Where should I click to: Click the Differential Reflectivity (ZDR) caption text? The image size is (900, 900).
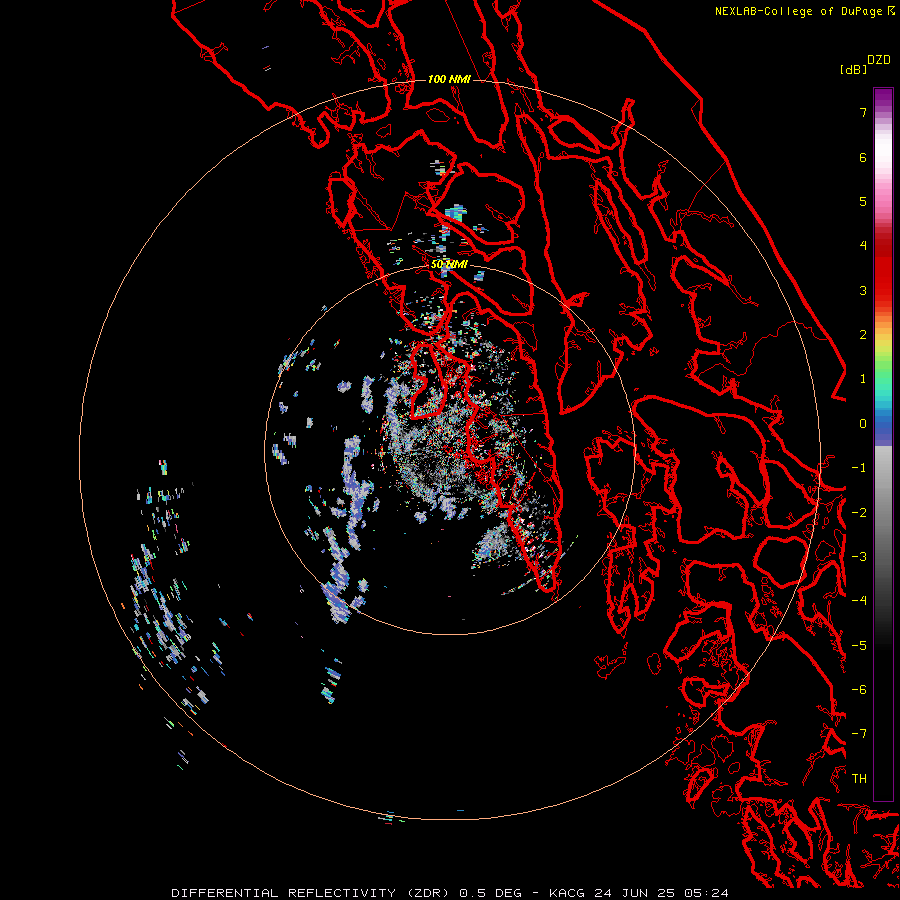pyautogui.click(x=449, y=893)
